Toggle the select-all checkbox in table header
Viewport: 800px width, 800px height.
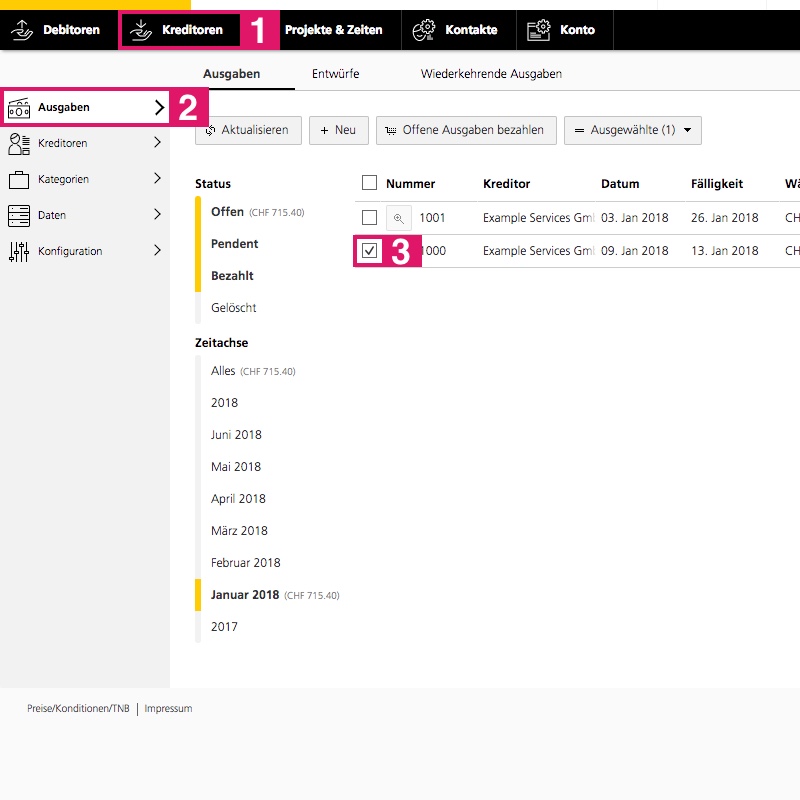point(369,183)
